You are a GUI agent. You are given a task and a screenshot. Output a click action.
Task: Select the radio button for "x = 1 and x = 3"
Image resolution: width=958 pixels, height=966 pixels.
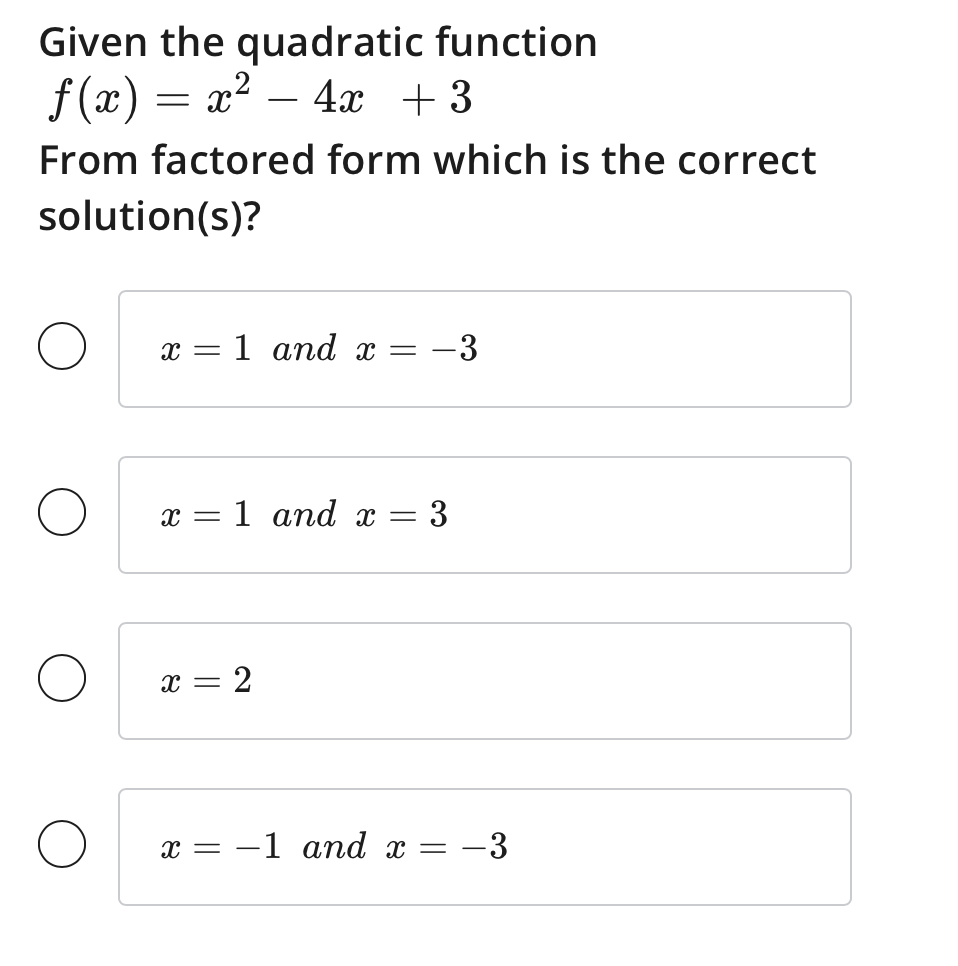coord(61,514)
